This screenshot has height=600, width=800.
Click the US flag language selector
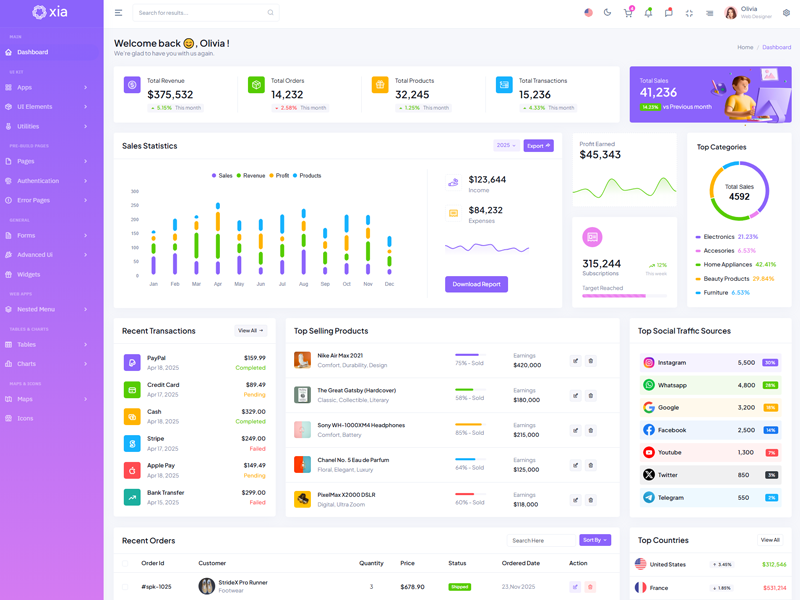tap(588, 13)
